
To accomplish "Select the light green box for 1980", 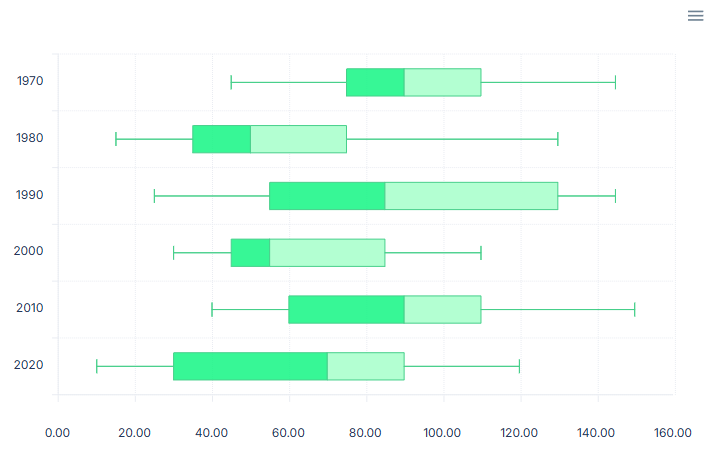I will 298,139.
